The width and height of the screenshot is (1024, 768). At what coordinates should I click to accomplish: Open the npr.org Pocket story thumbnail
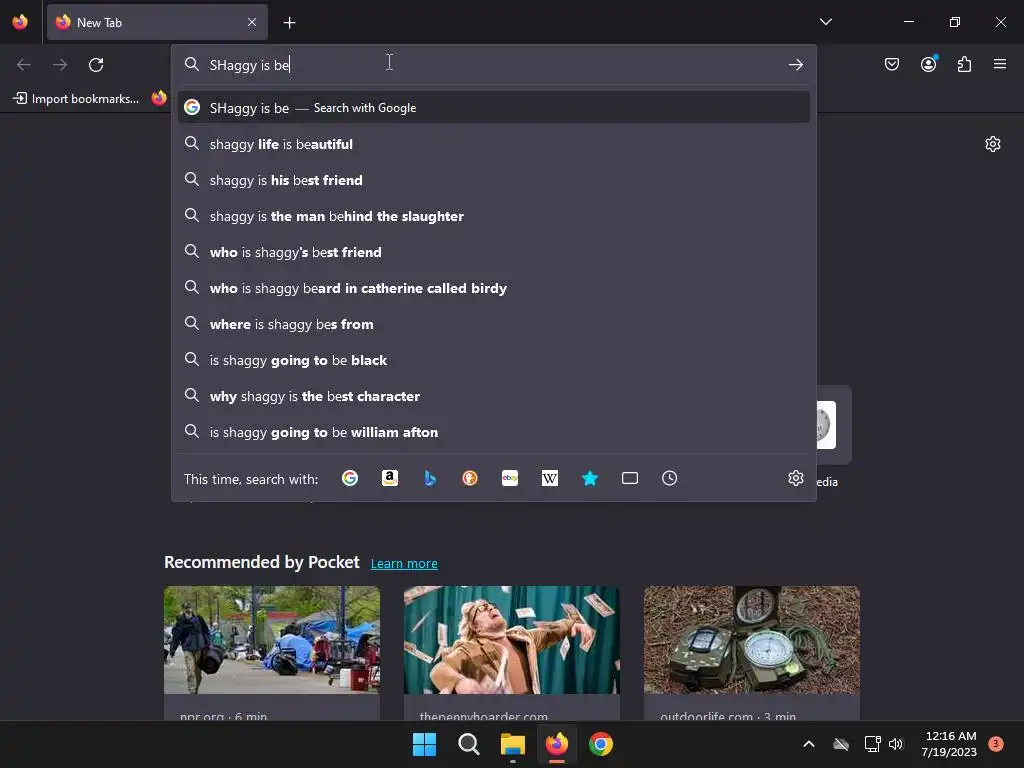(272, 640)
